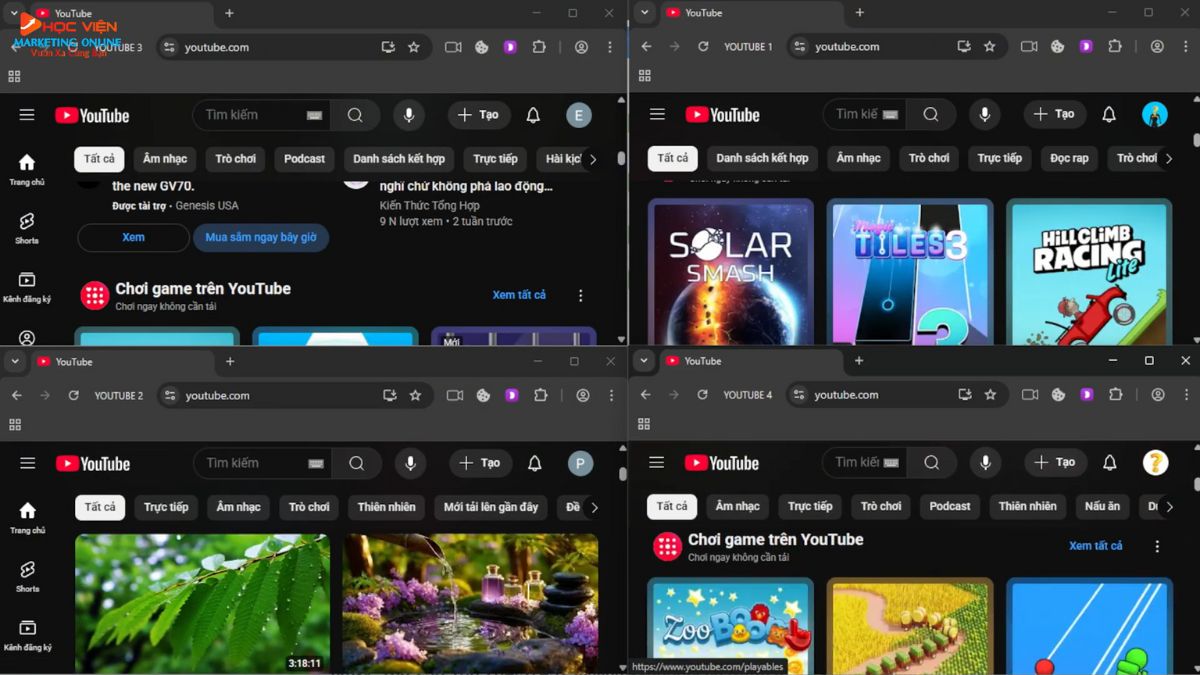The height and width of the screenshot is (675, 1200).
Task: Expand tab search dropdown in YouTube 1 window
Action: (x=645, y=12)
